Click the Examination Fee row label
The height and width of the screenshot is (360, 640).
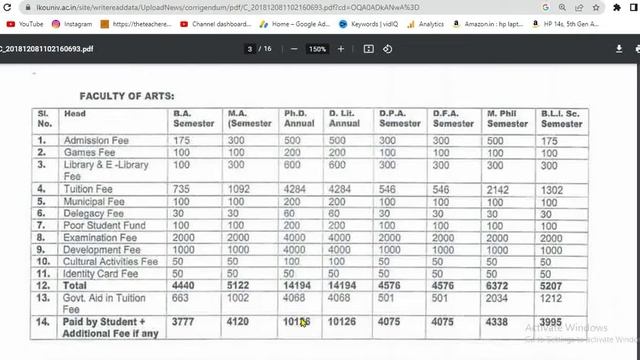[x=100, y=238]
